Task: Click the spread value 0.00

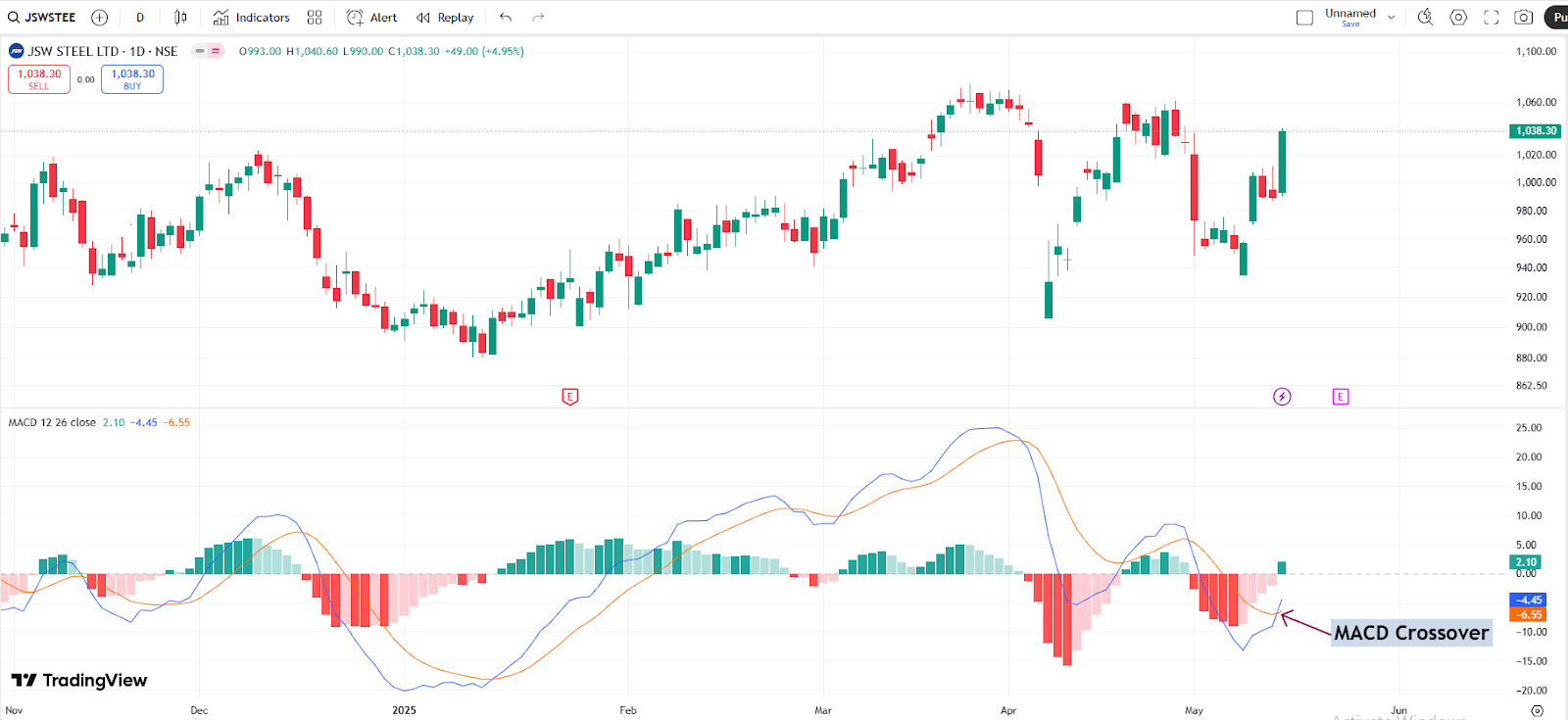Action: pos(86,80)
